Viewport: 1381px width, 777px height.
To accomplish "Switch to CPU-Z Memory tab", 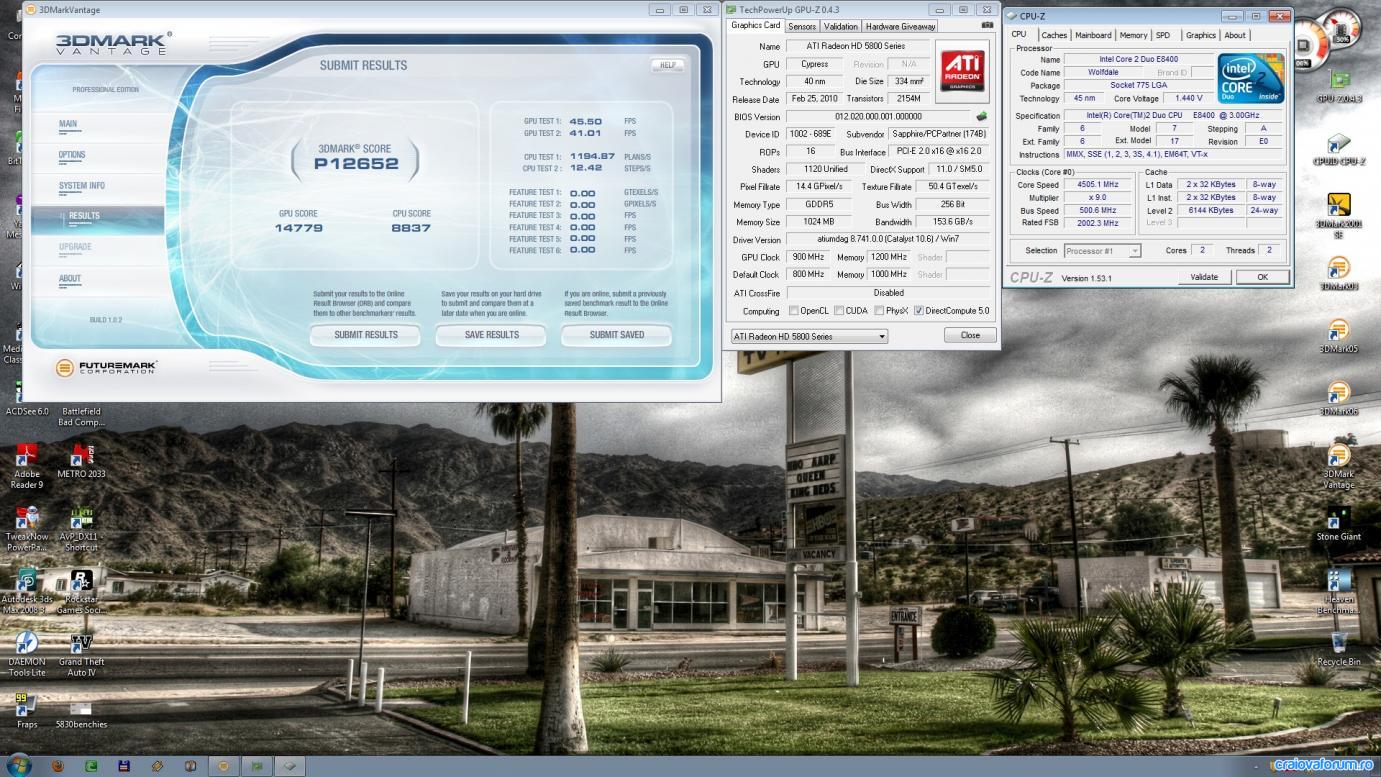I will [x=1133, y=35].
